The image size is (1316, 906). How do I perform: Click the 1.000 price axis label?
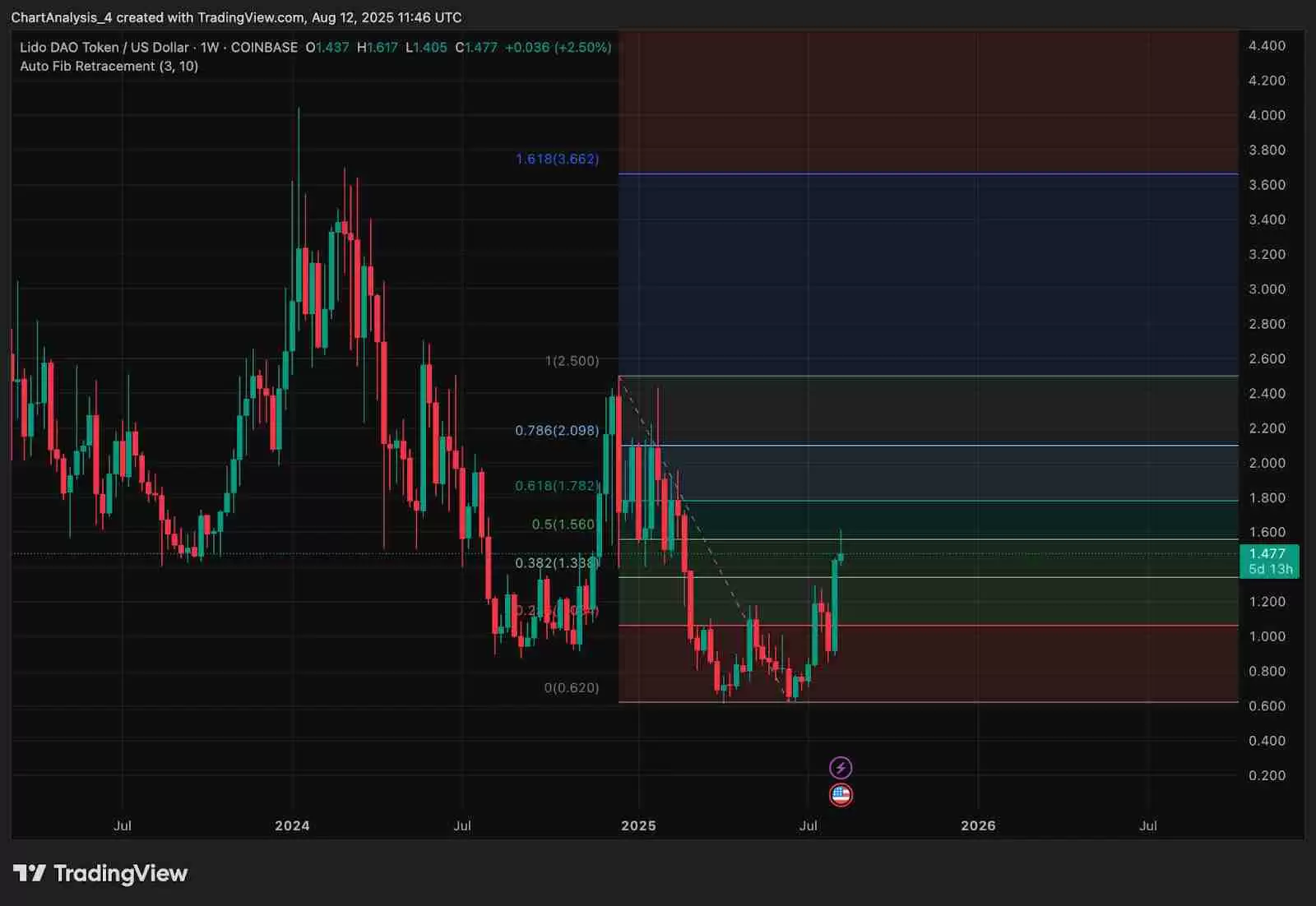[1267, 636]
